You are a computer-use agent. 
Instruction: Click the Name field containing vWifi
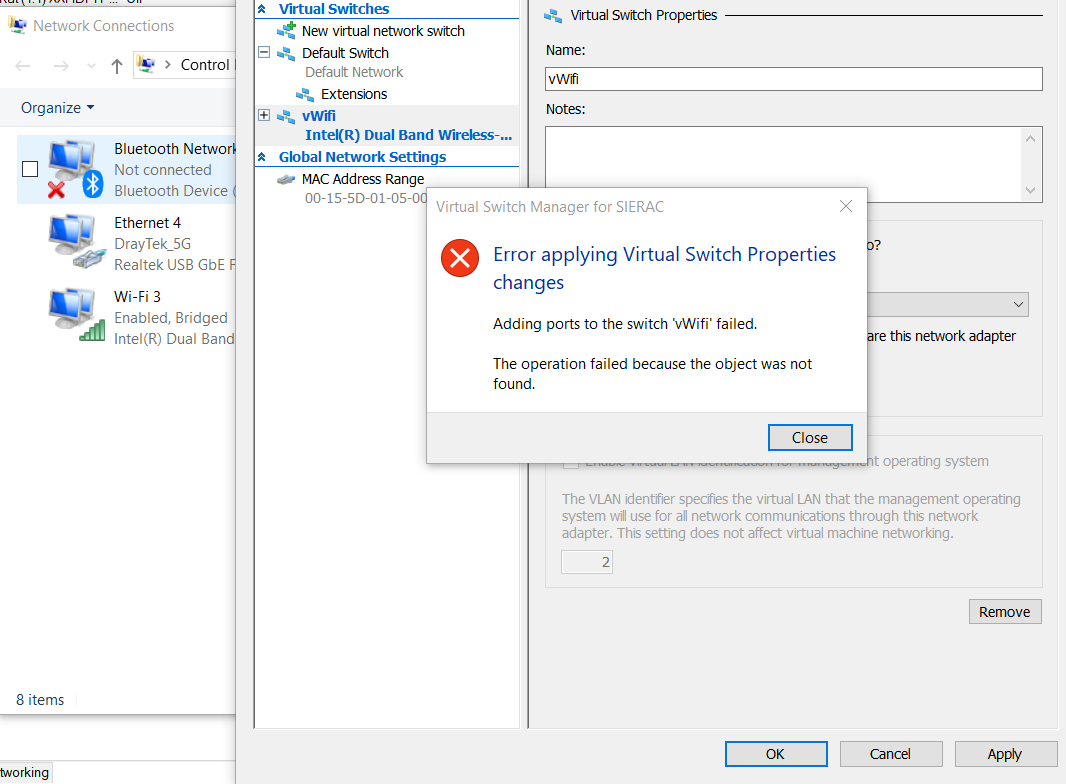pos(793,79)
